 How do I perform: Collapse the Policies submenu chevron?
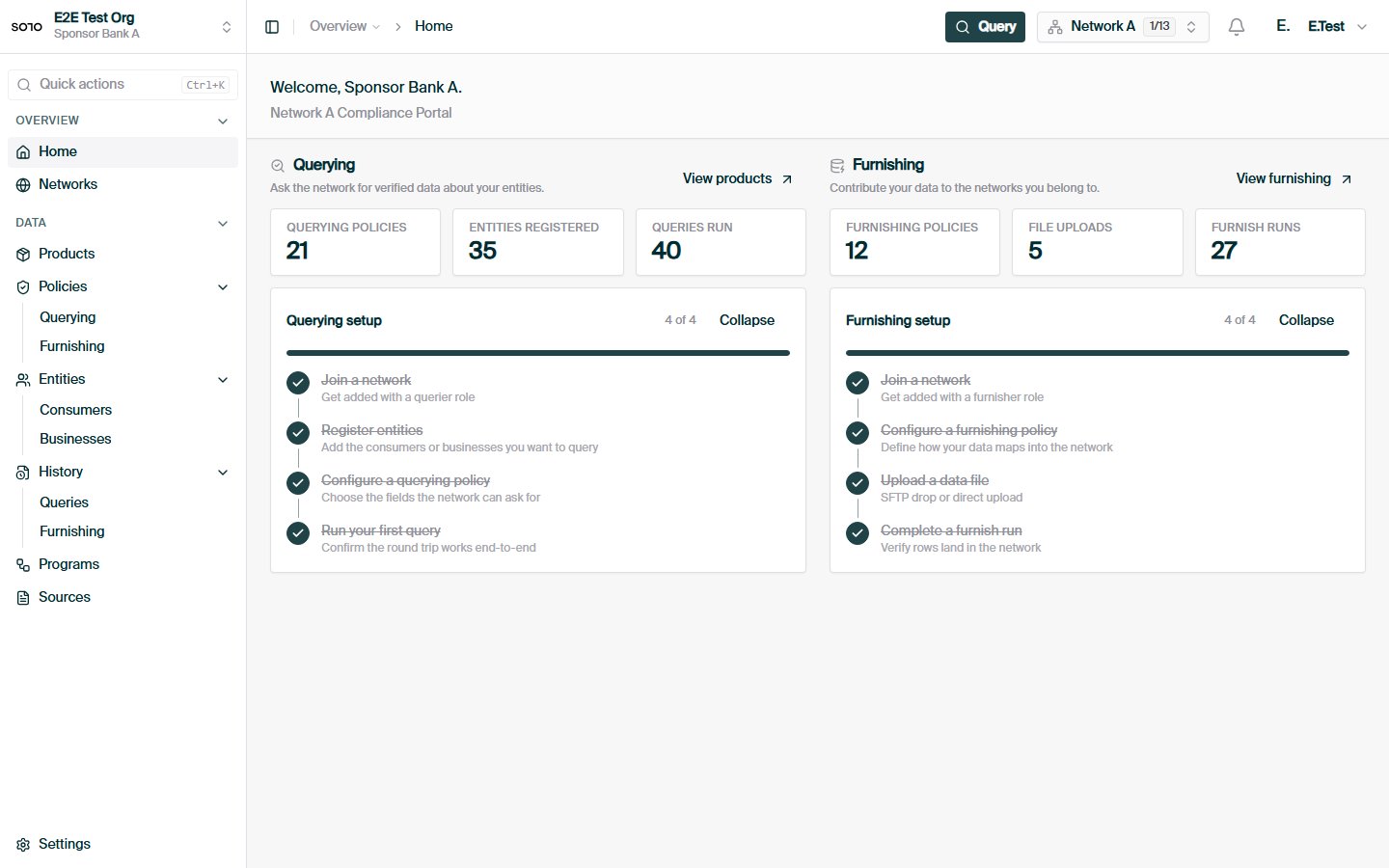223,287
